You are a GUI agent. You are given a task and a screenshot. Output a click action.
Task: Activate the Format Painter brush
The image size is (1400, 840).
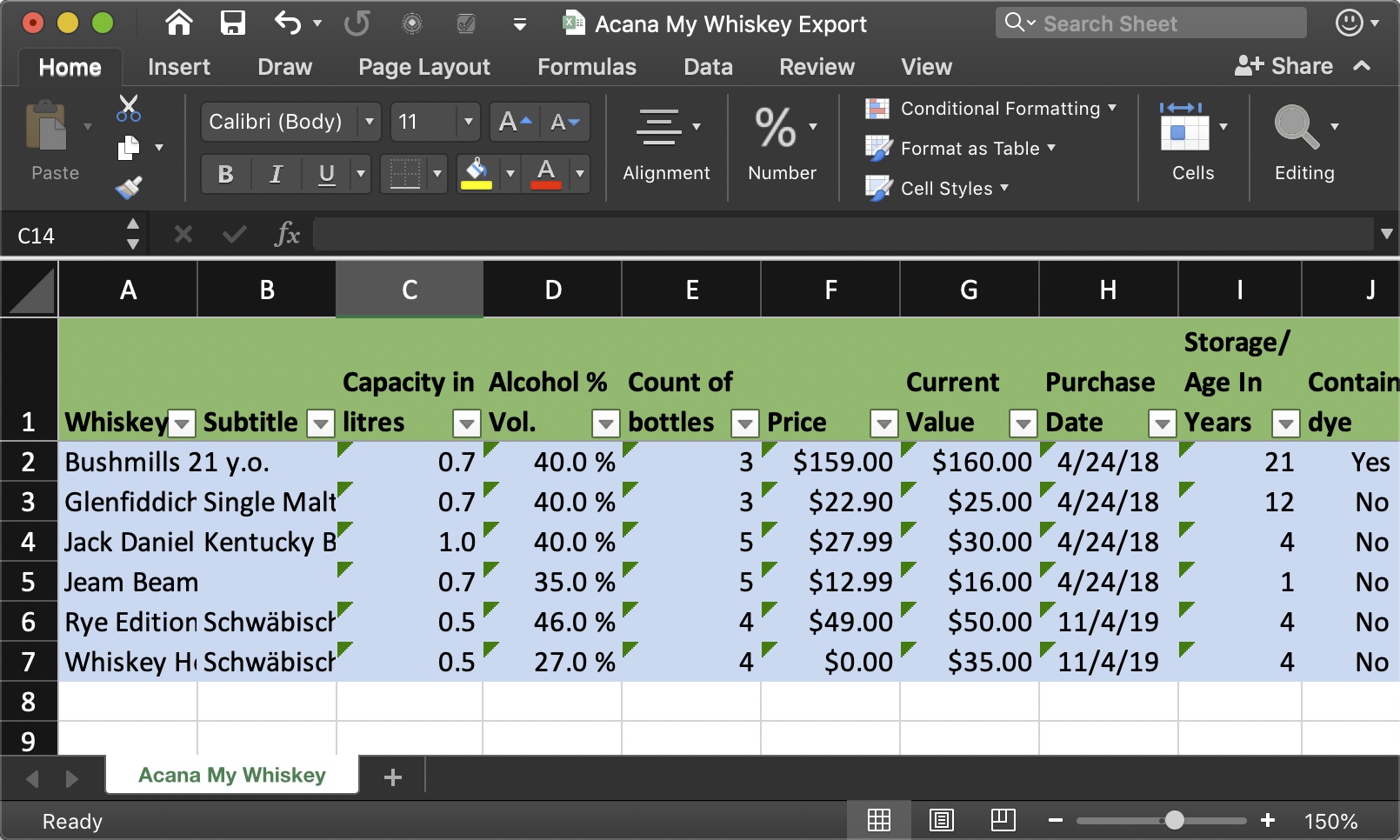point(129,187)
